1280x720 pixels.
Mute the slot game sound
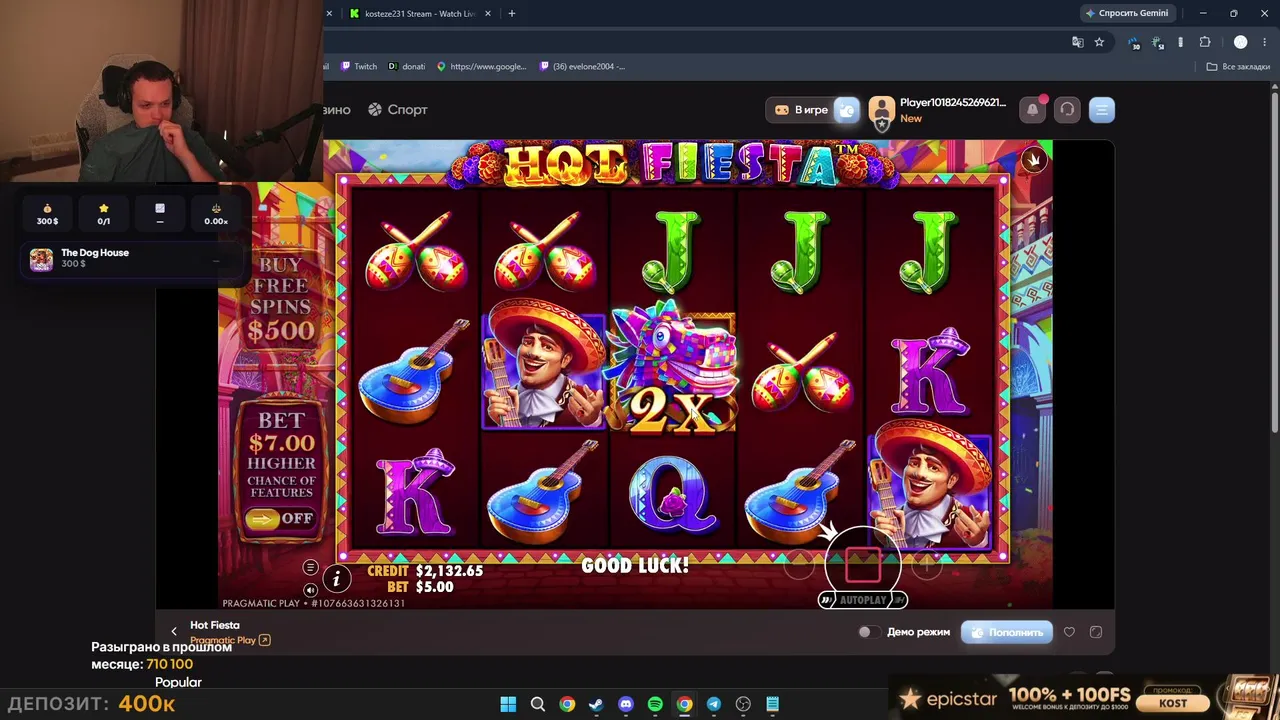click(x=310, y=590)
